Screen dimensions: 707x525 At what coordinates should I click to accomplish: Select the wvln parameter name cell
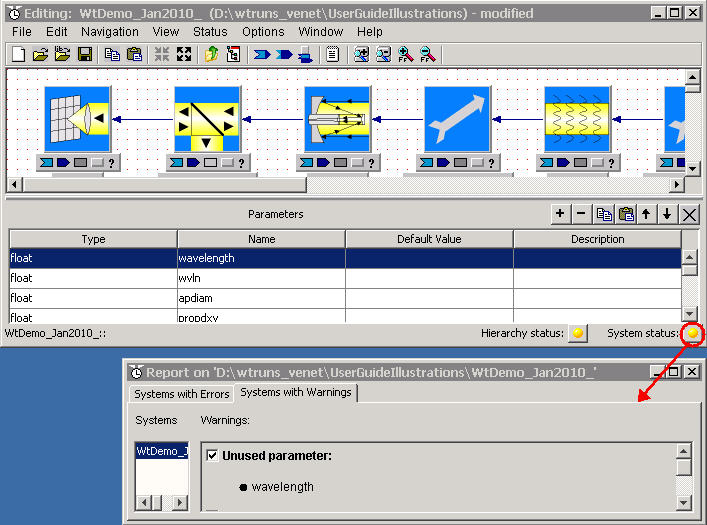click(261, 278)
